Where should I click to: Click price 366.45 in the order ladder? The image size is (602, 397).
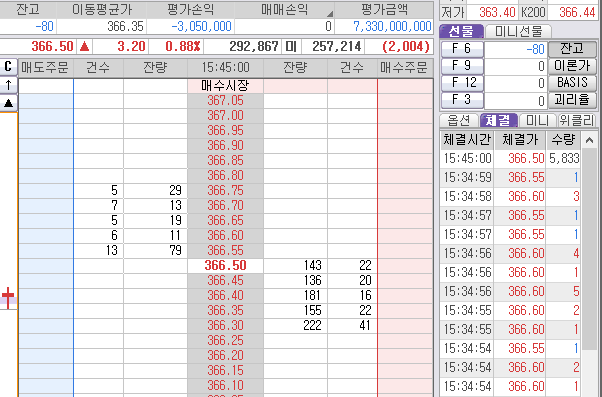point(225,280)
